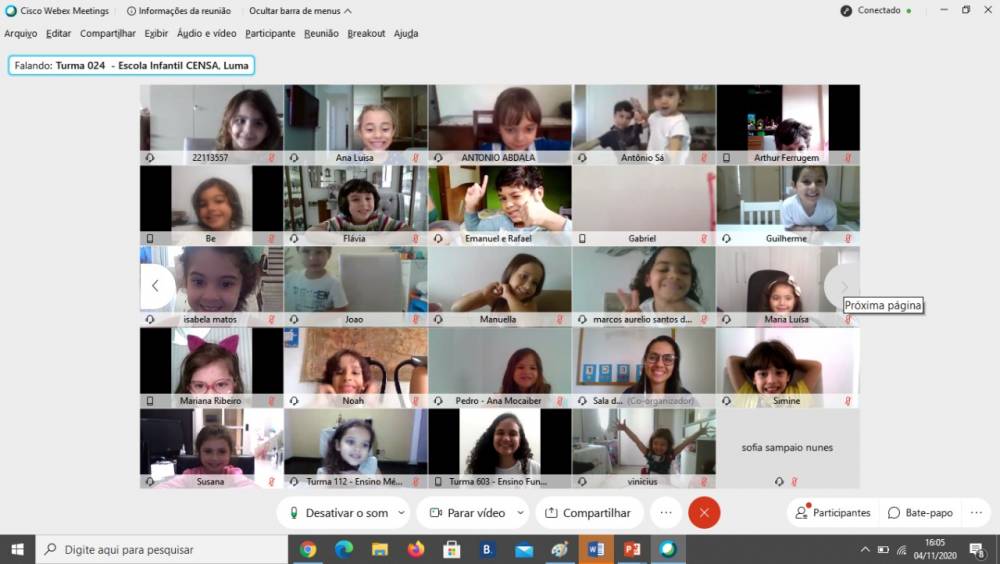
Task: Open panel options beside Bate-papo
Action: click(976, 513)
